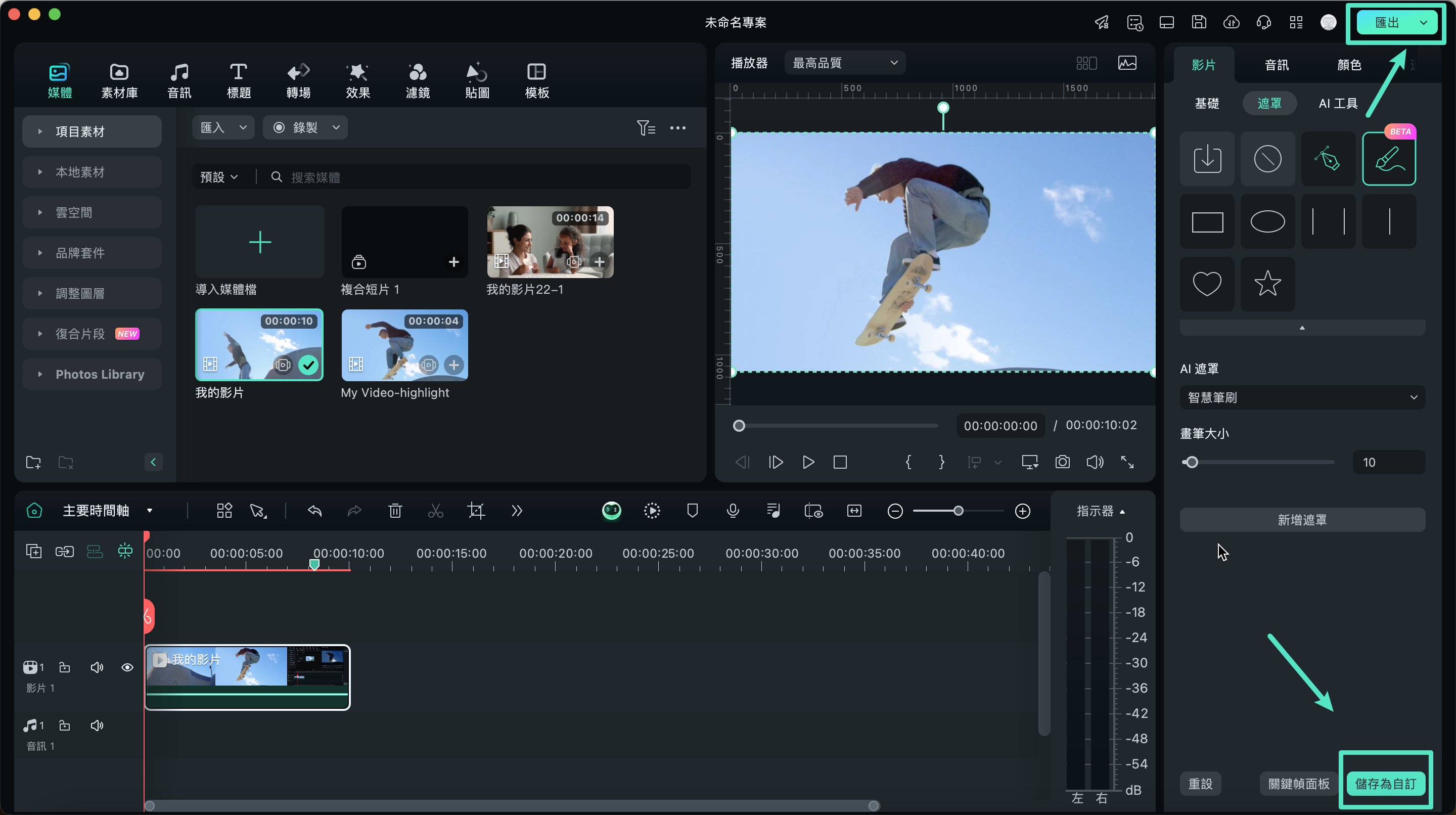Click the 重設 reset button

point(1200,784)
